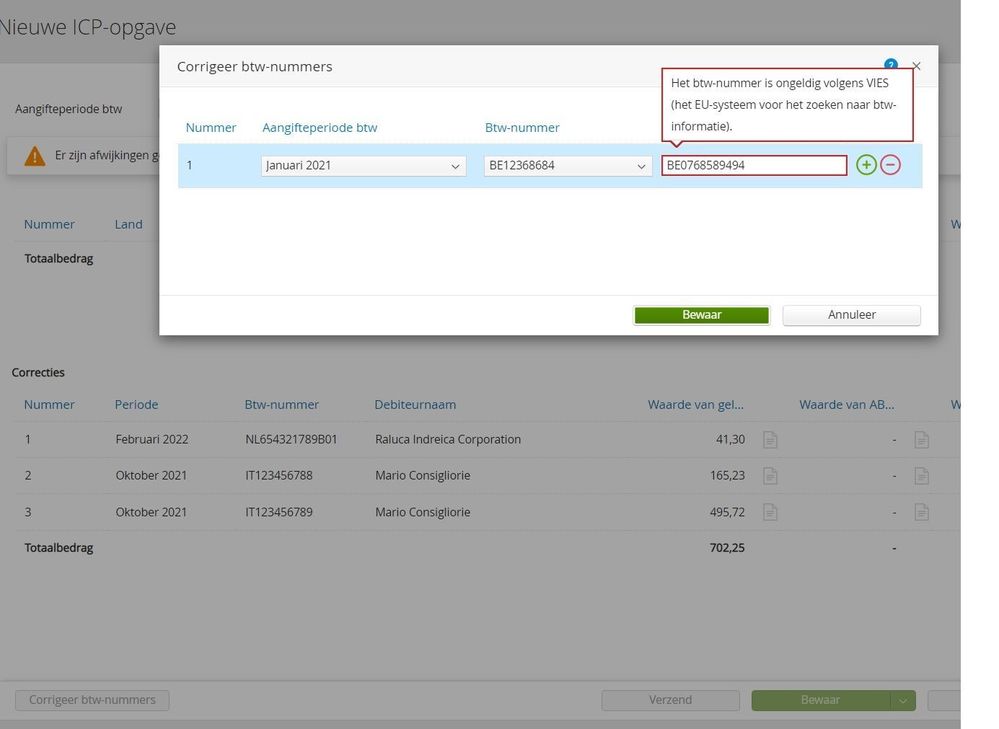The width and height of the screenshot is (999, 729).
Task: Click the orange warning triangle icon
Action: point(34,155)
